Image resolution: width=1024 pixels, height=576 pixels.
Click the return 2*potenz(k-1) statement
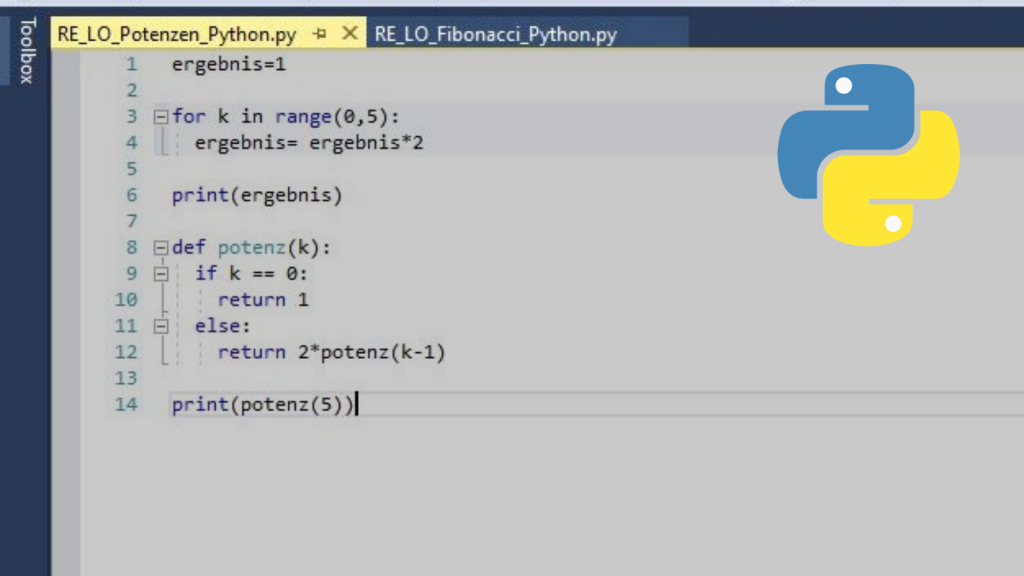tap(331, 352)
